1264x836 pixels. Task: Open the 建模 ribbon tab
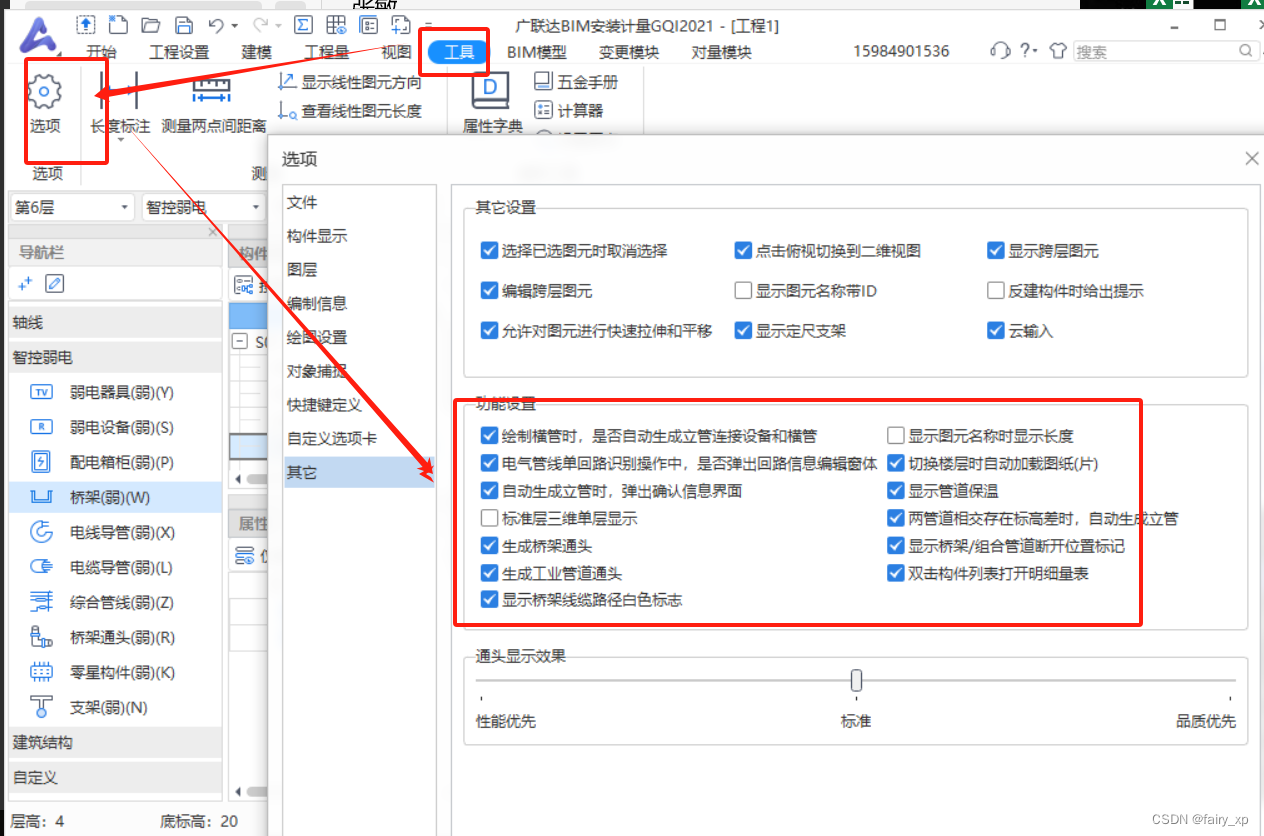coord(256,52)
